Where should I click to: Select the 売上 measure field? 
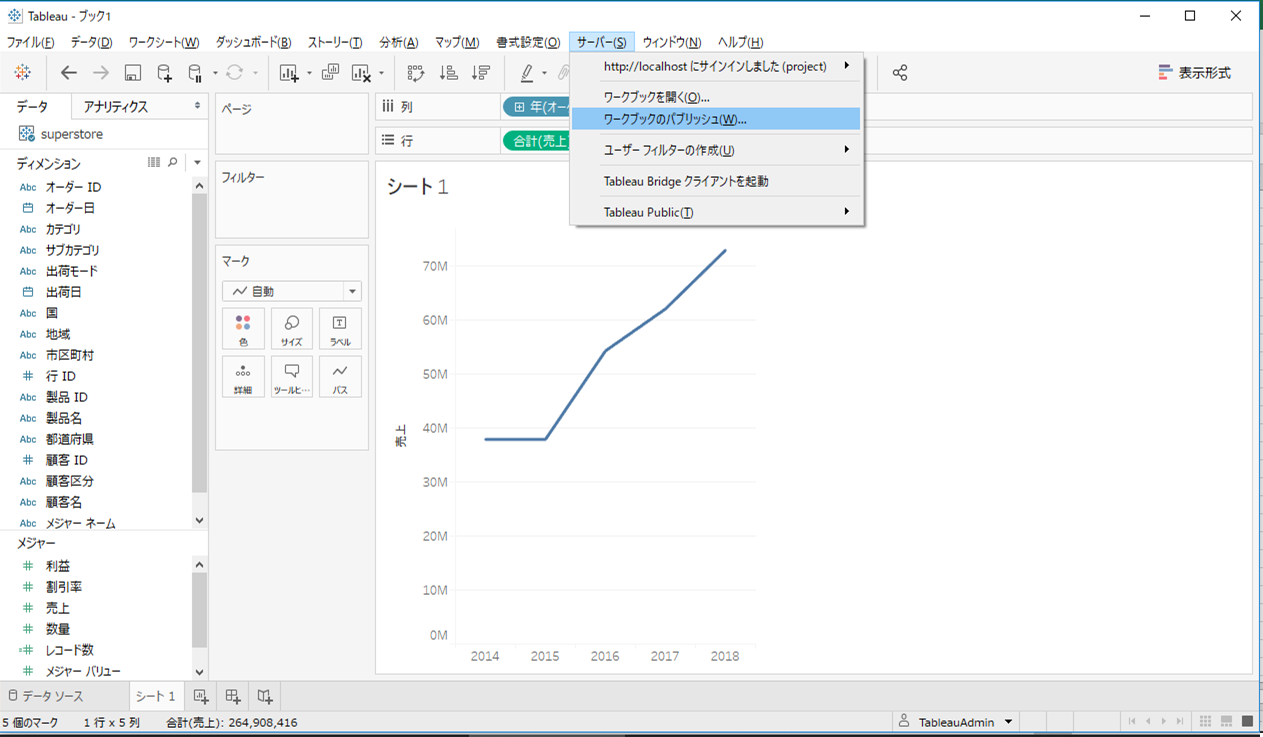tap(58, 608)
